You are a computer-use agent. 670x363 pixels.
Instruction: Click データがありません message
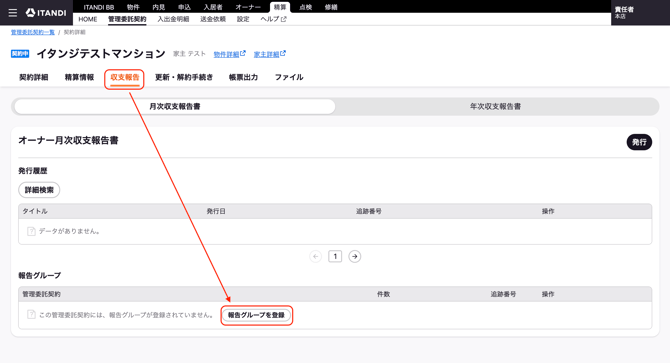pyautogui.click(x=69, y=231)
